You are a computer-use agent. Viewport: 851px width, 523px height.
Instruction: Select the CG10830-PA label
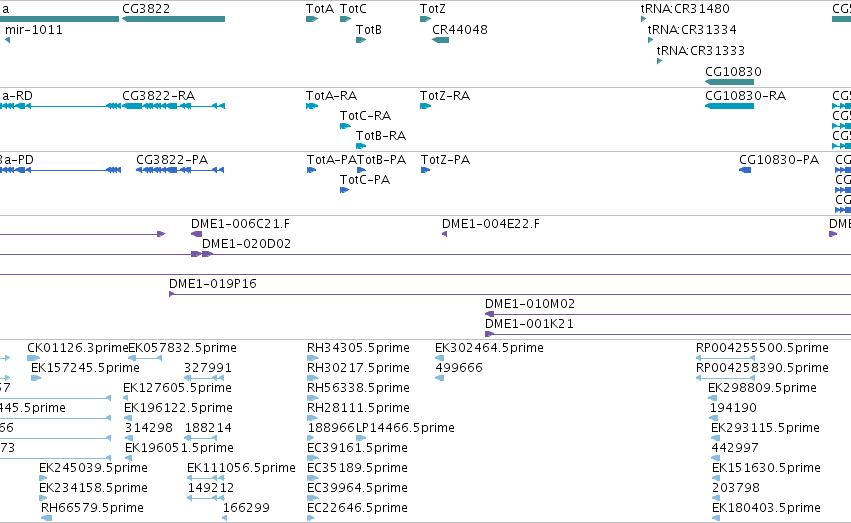(779, 160)
